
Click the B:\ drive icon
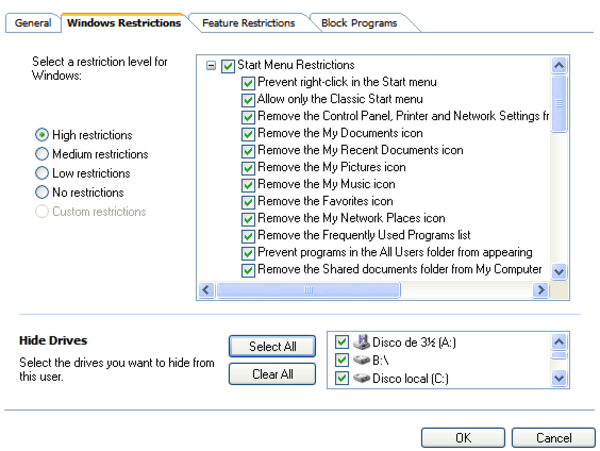[x=362, y=359]
